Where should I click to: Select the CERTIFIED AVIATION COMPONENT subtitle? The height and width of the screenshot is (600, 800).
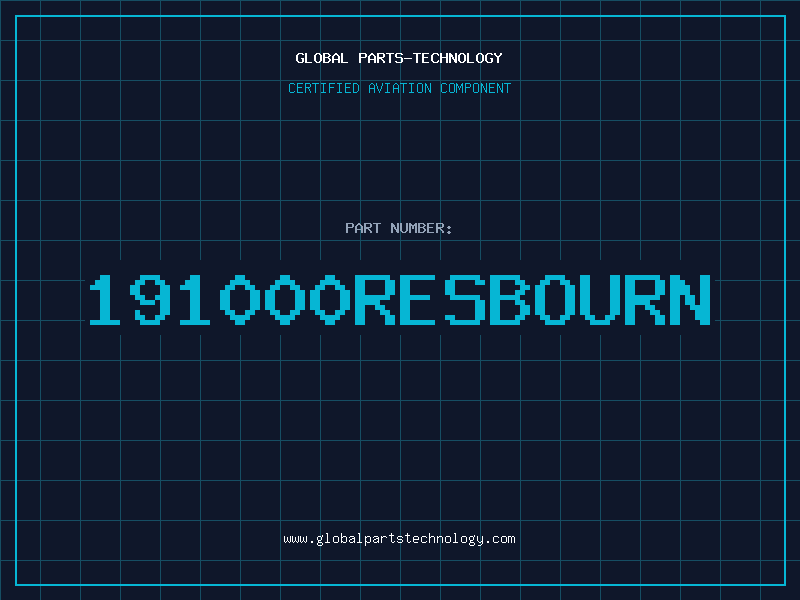[399, 88]
